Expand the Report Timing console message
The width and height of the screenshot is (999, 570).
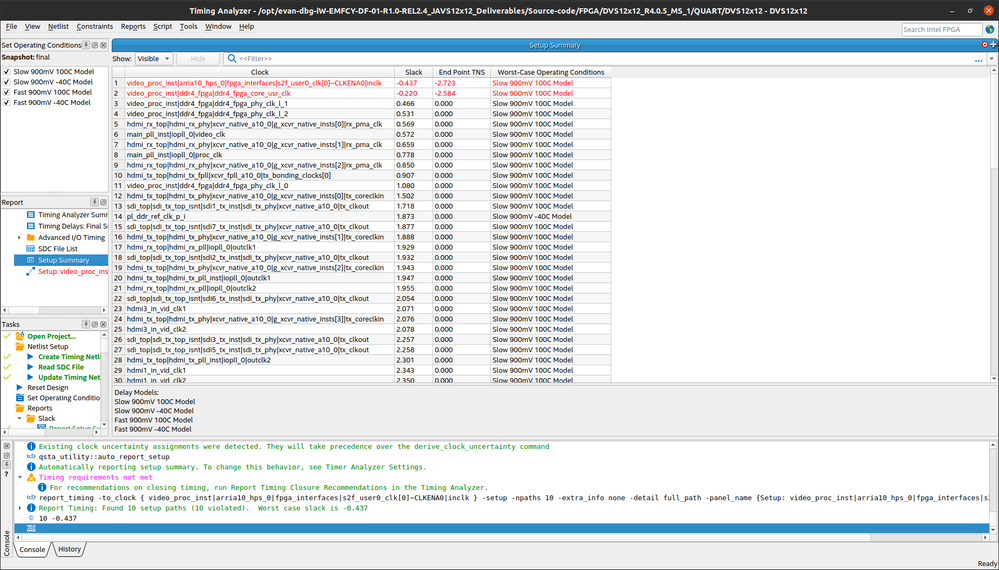coord(19,508)
